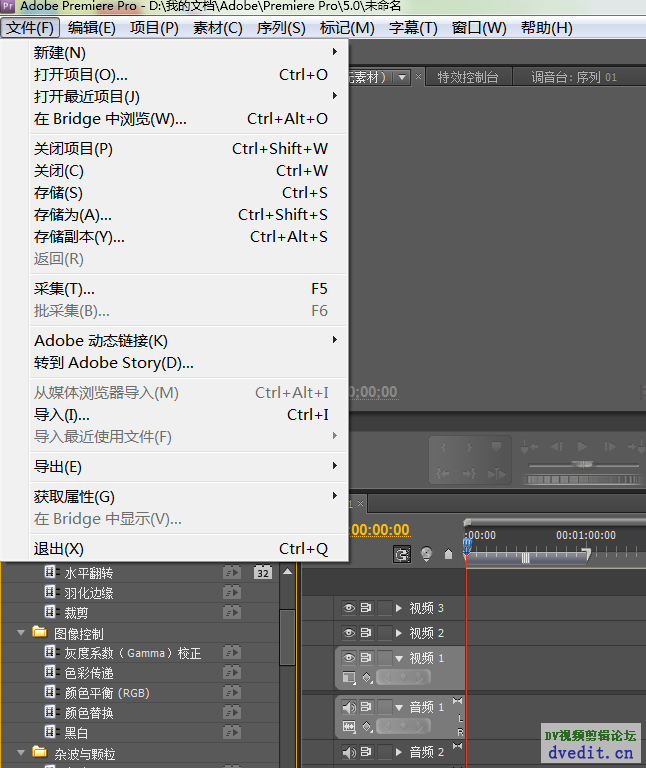Hide 视频 2 track output eye
This screenshot has height=768, width=646.
click(x=349, y=633)
